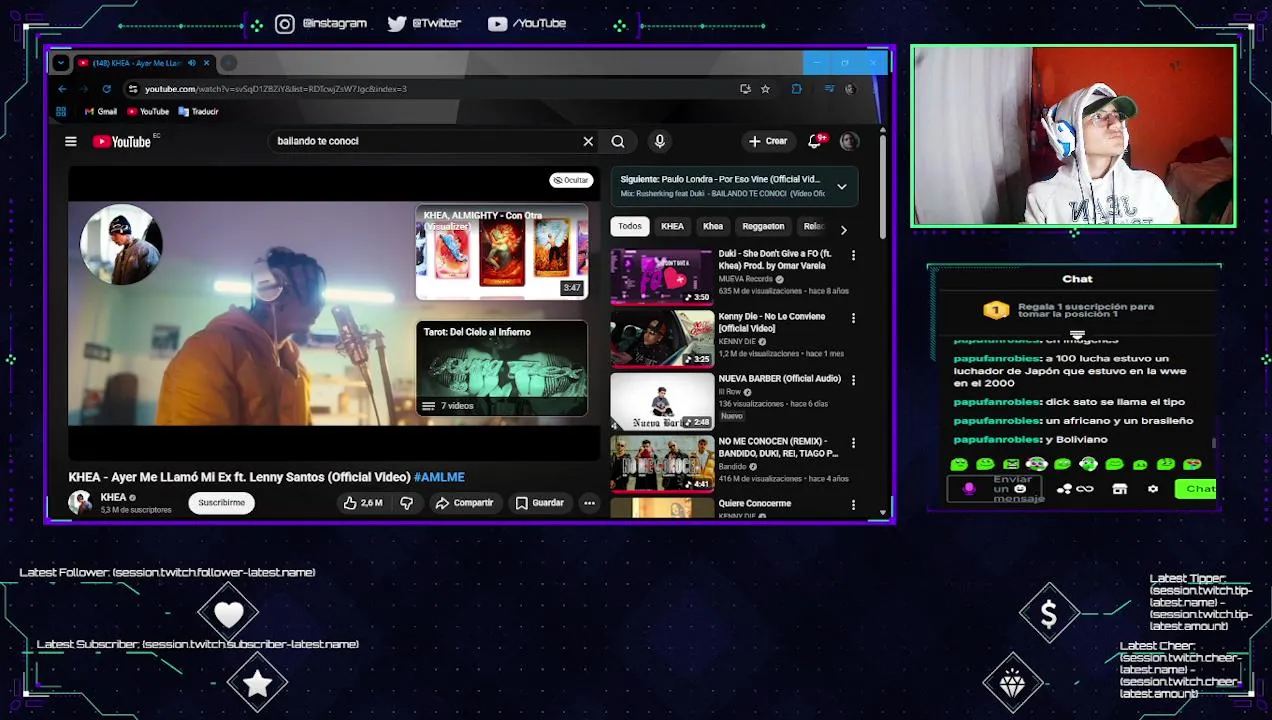
Task: Click papufanrobies on the Boliviano message
Action: (x=997, y=439)
